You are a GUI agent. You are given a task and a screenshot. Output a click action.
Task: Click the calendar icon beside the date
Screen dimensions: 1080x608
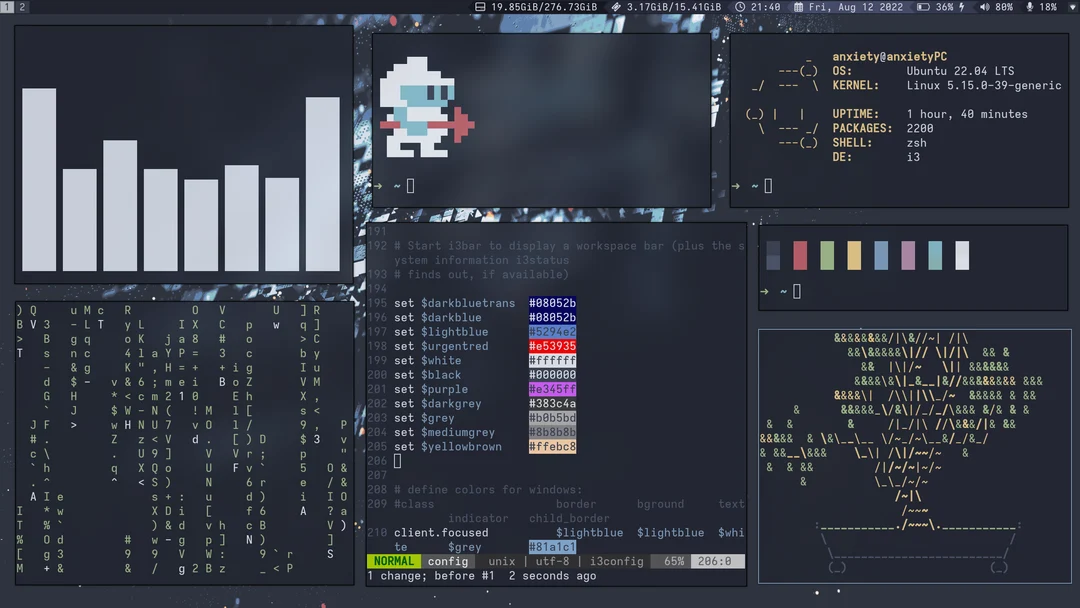[797, 6]
